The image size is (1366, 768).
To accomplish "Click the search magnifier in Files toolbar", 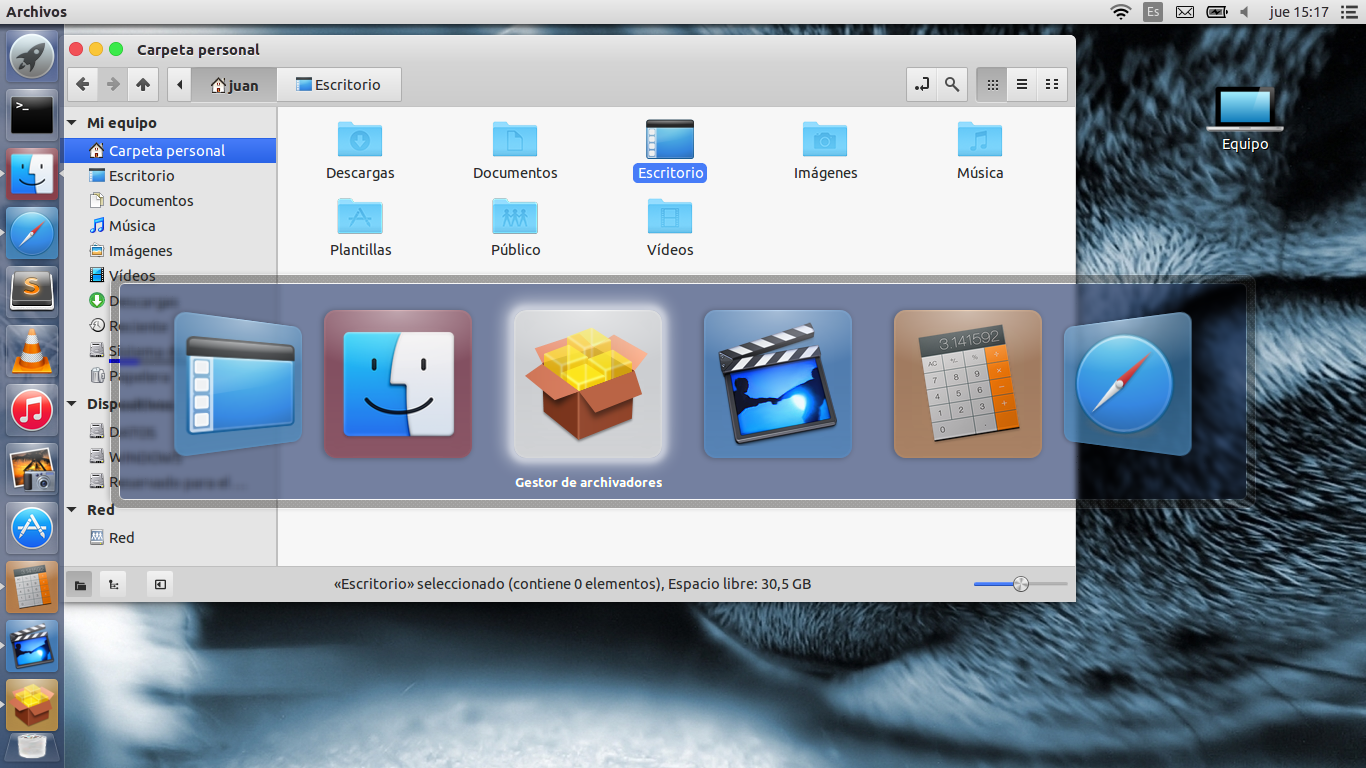I will point(952,85).
